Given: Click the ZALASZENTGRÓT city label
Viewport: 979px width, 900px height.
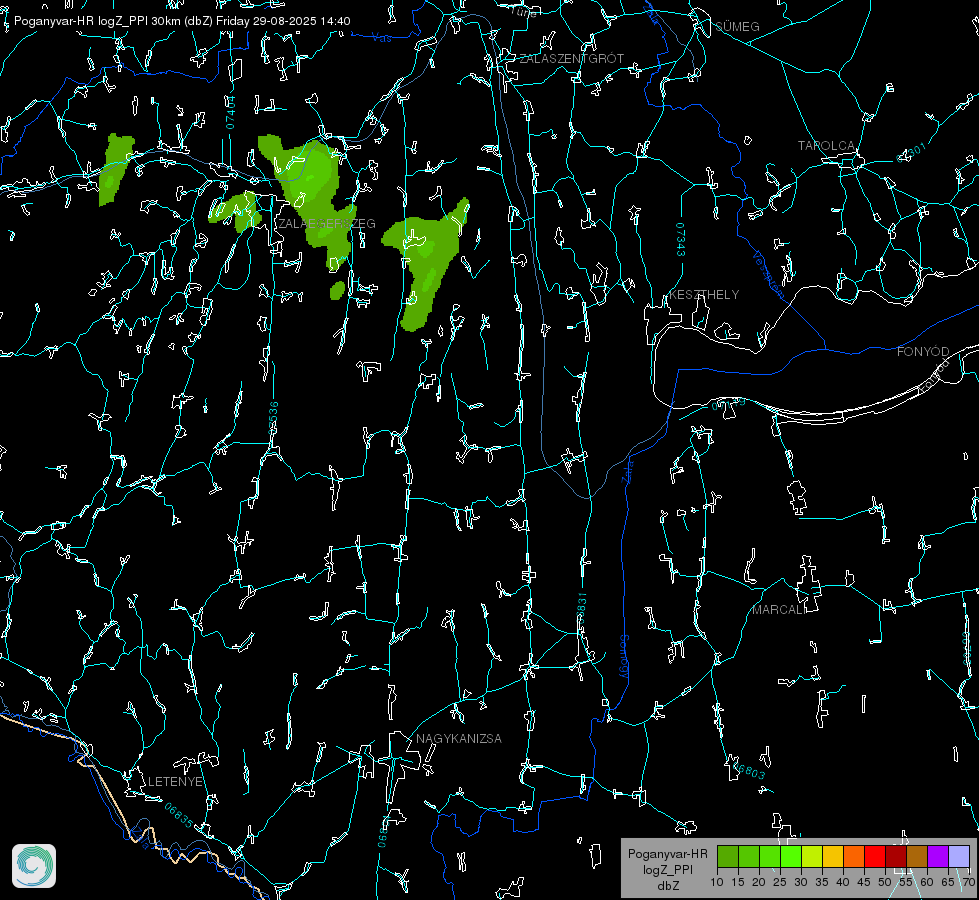Looking at the screenshot, I should coord(571,59).
